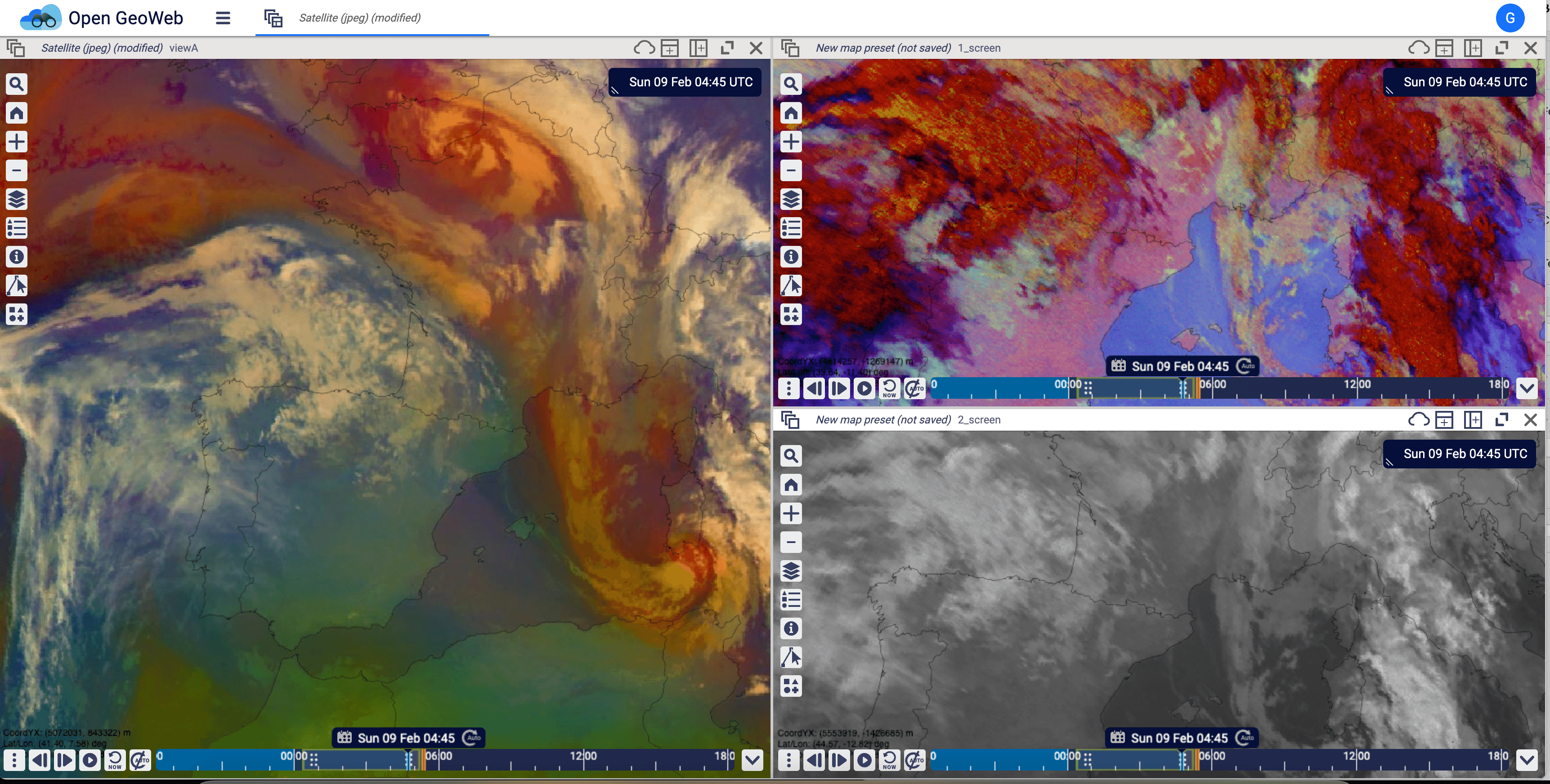
Task: Collapse viewA timeline using the down chevron
Action: click(x=752, y=760)
